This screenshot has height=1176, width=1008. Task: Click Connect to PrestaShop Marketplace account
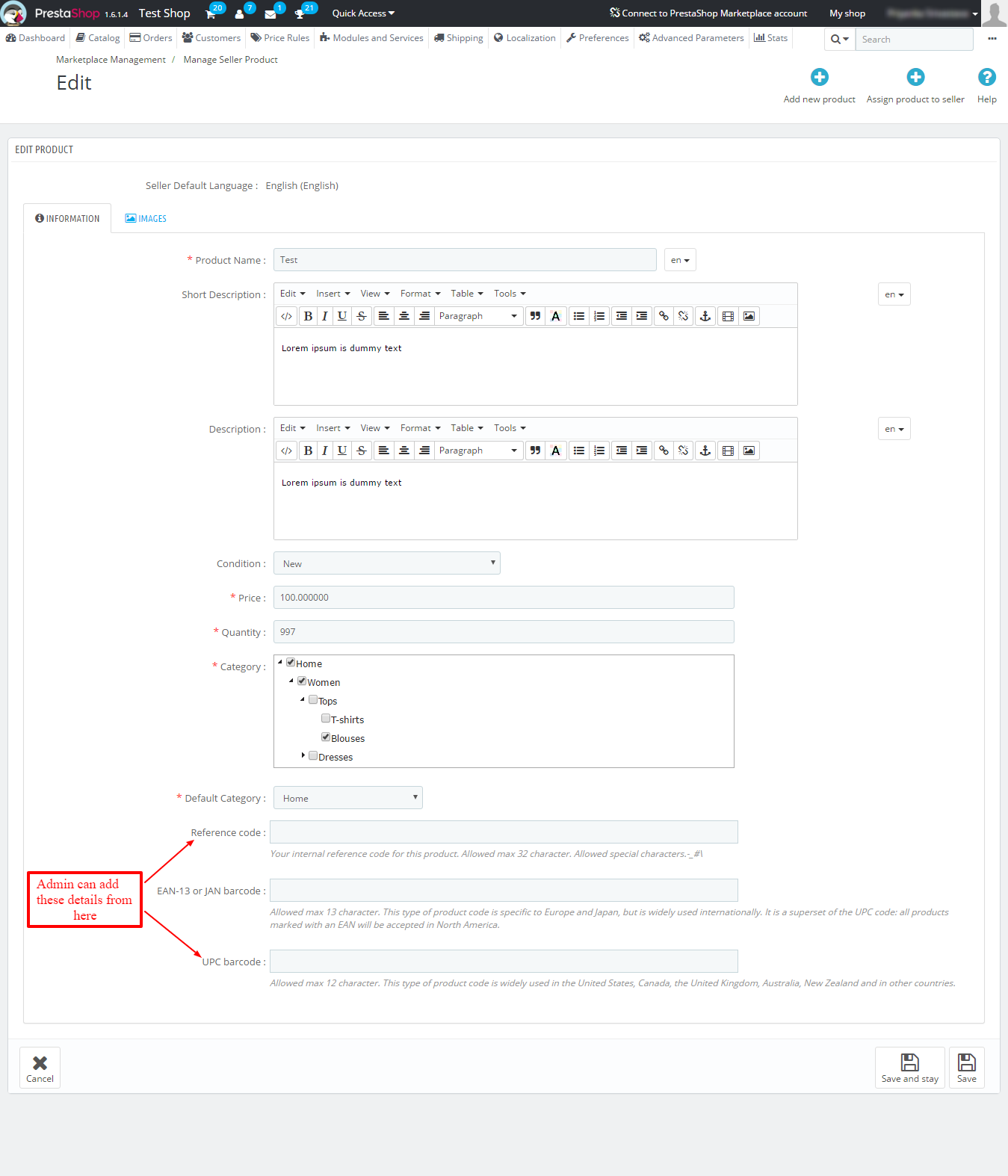coord(708,13)
